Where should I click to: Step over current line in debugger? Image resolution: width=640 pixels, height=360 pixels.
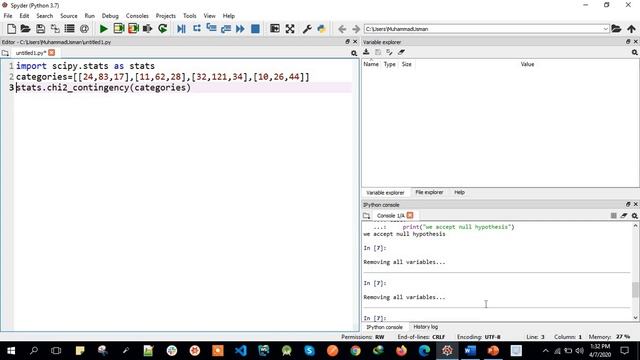click(197, 29)
